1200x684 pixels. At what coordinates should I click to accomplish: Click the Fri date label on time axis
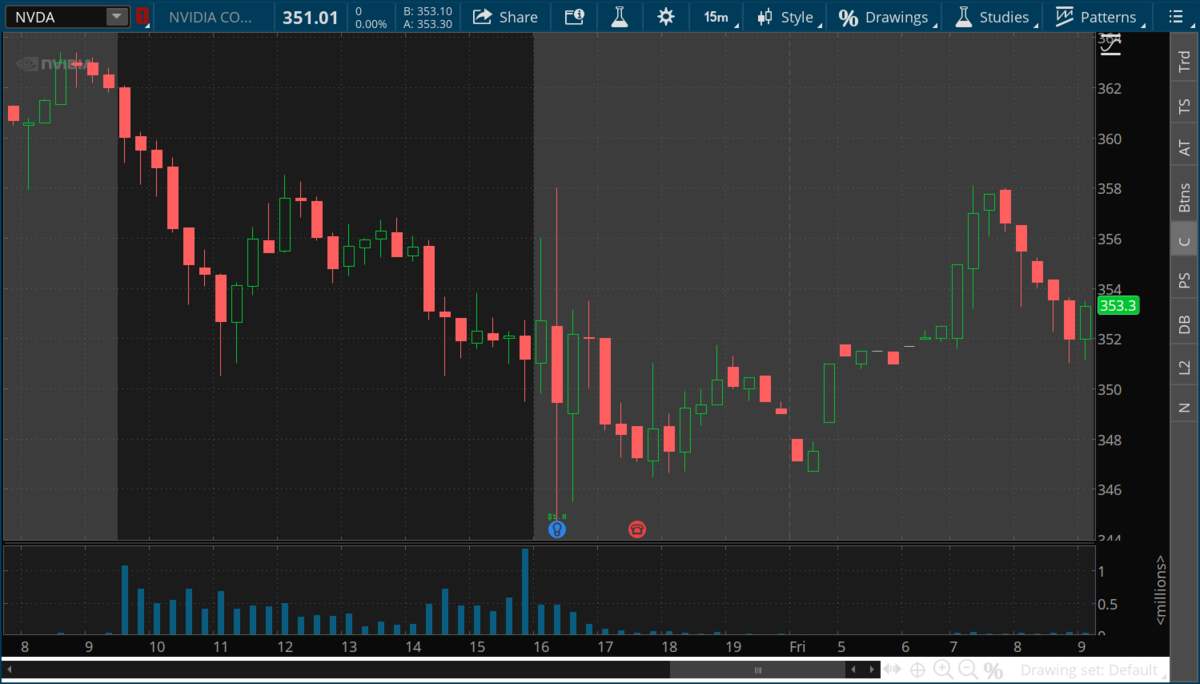pyautogui.click(x=797, y=647)
